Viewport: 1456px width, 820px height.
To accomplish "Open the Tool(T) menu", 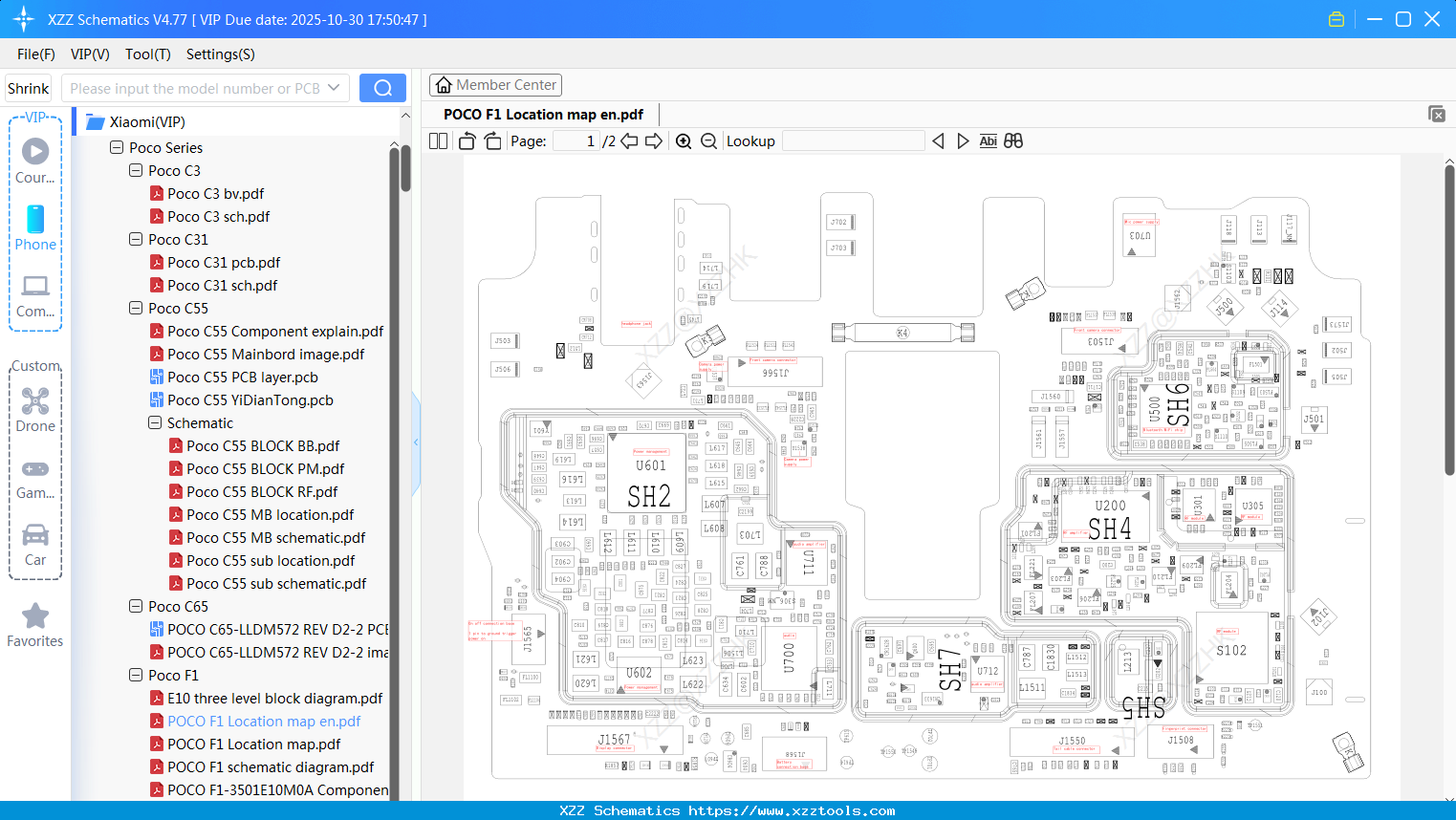I will click(x=147, y=54).
